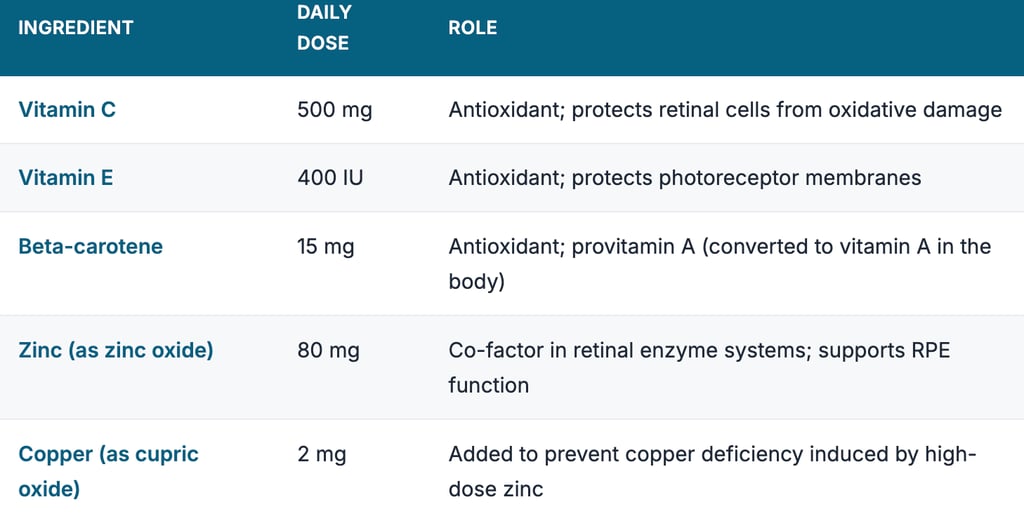This screenshot has width=1024, height=514.
Task: Click the Zinc (as zinc oxide) entry
Action: tap(116, 350)
